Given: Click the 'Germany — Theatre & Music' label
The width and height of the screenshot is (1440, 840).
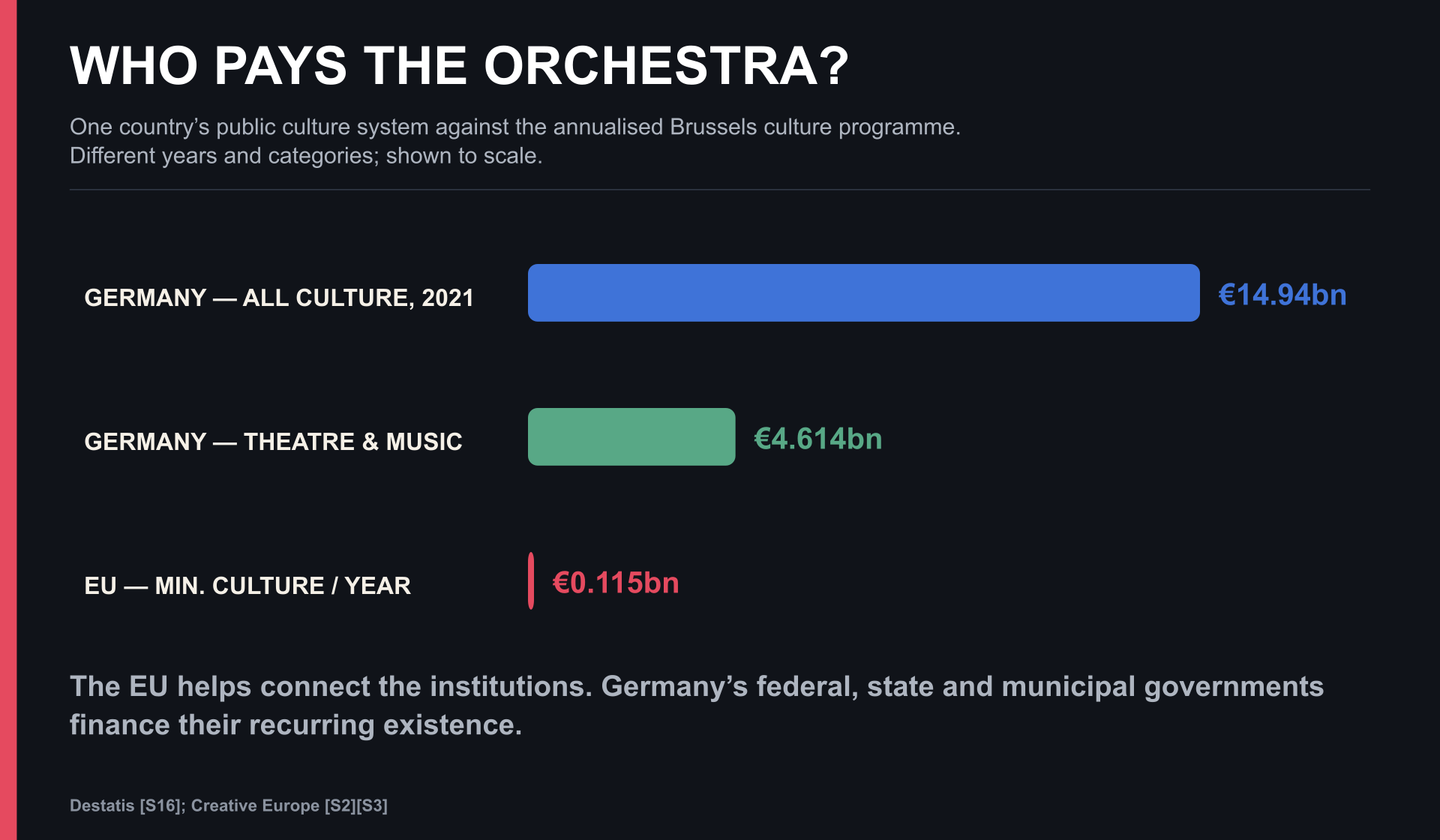Looking at the screenshot, I should click(273, 442).
